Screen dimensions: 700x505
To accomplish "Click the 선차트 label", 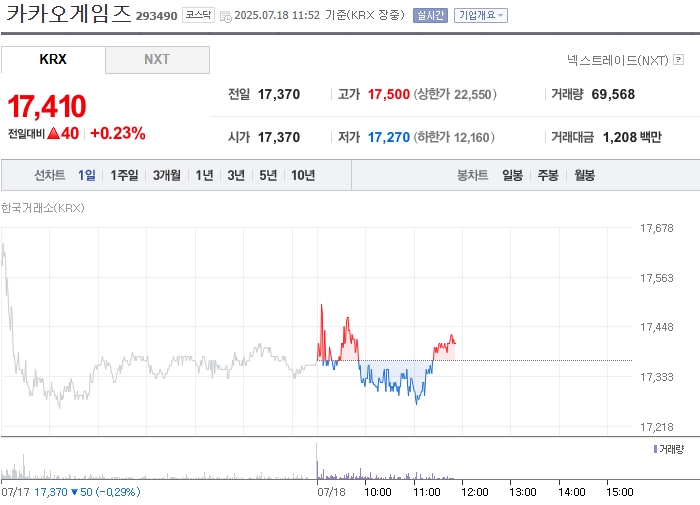I will click(50, 175).
